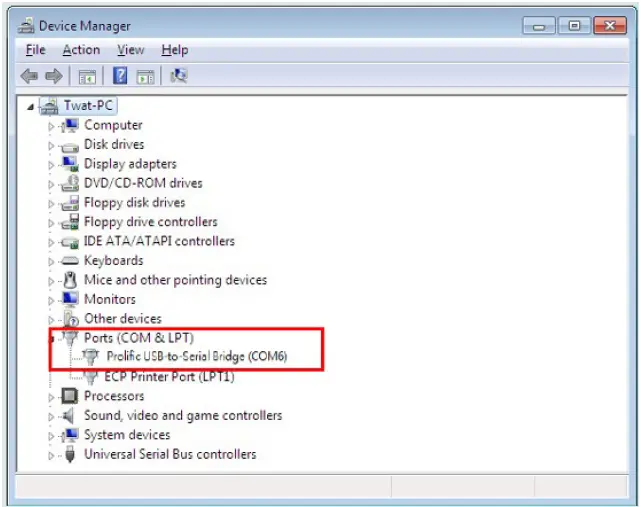The width and height of the screenshot is (641, 507).
Task: Expand the Monitors node
Action: [51, 301]
